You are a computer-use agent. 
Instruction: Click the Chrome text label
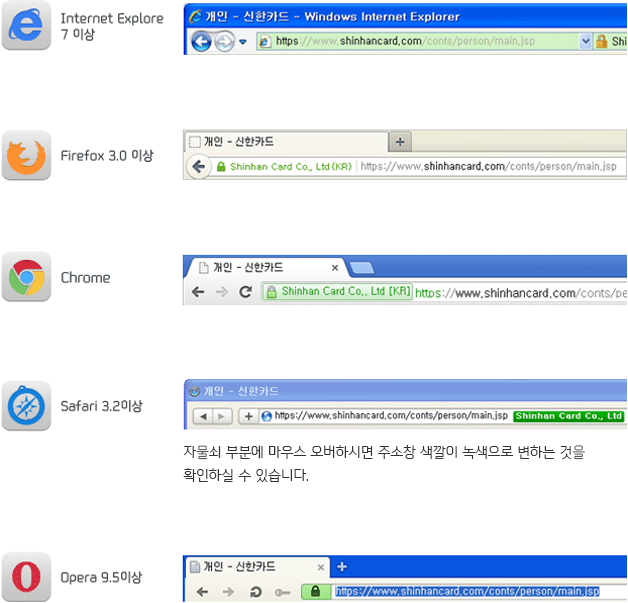(85, 277)
